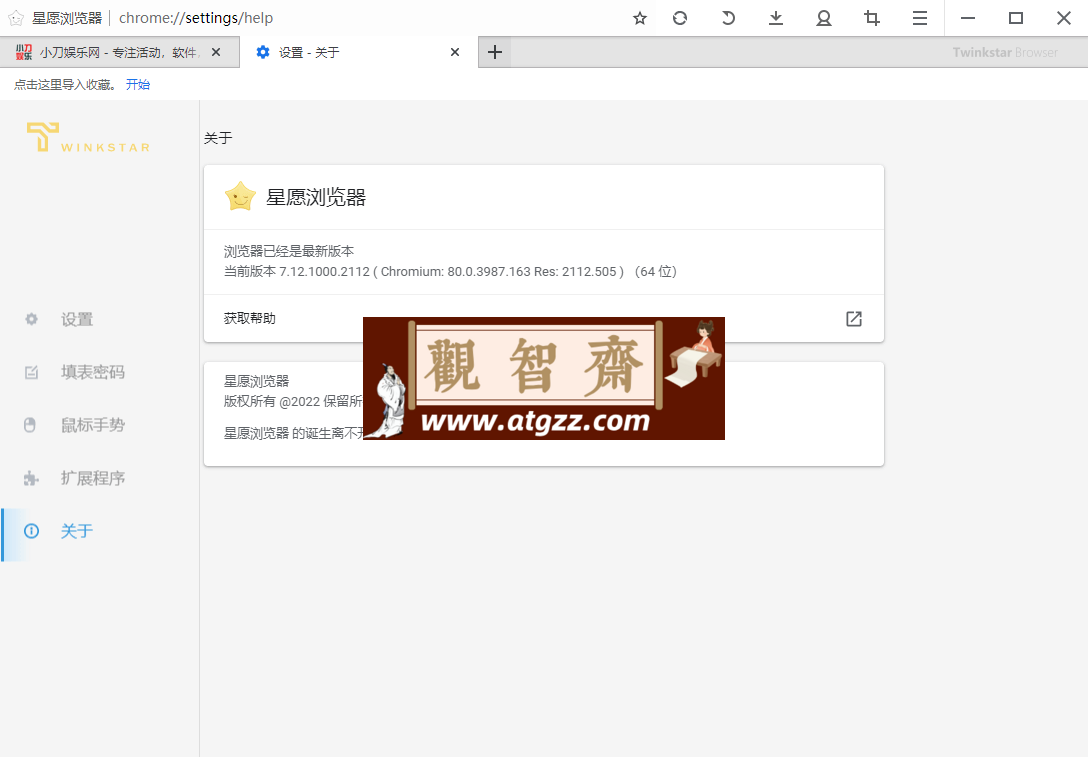Click the Twinkstar logo in sidebar
Image resolution: width=1088 pixels, height=757 pixels.
88,137
